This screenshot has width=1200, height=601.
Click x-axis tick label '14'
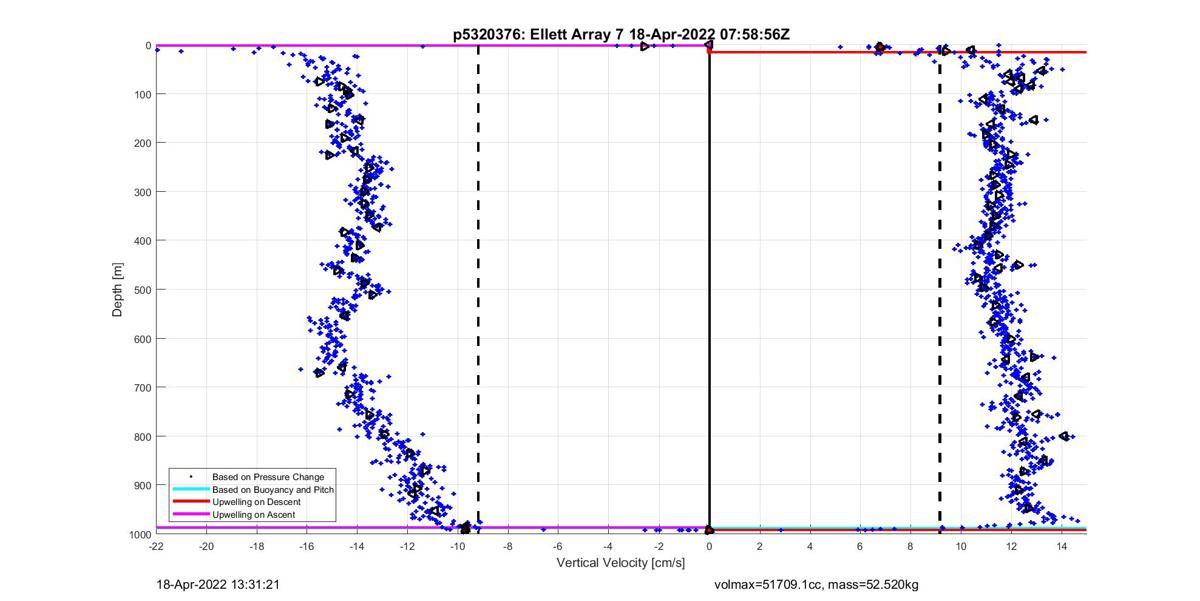click(1062, 546)
